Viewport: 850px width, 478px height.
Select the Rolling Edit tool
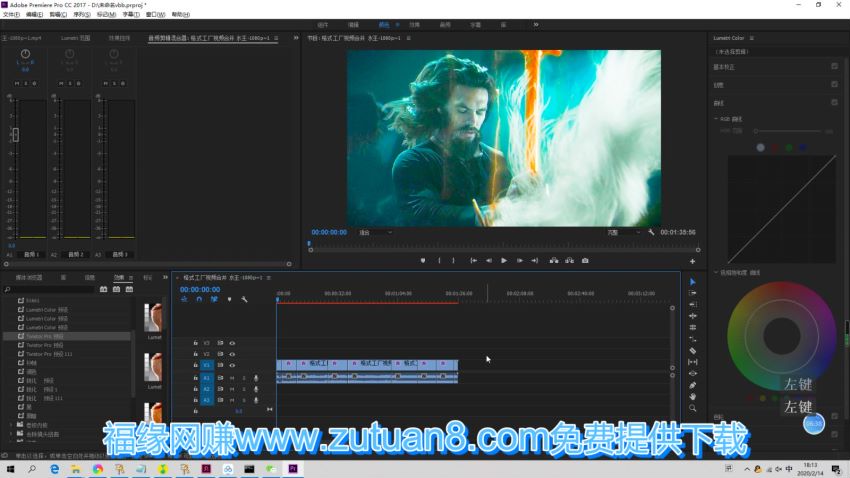click(693, 316)
